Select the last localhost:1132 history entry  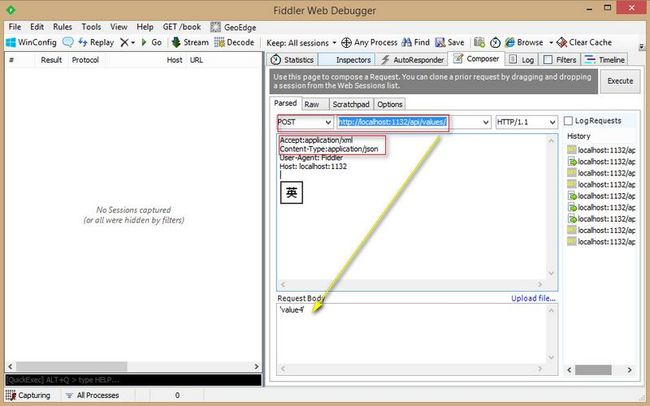[x=601, y=241]
